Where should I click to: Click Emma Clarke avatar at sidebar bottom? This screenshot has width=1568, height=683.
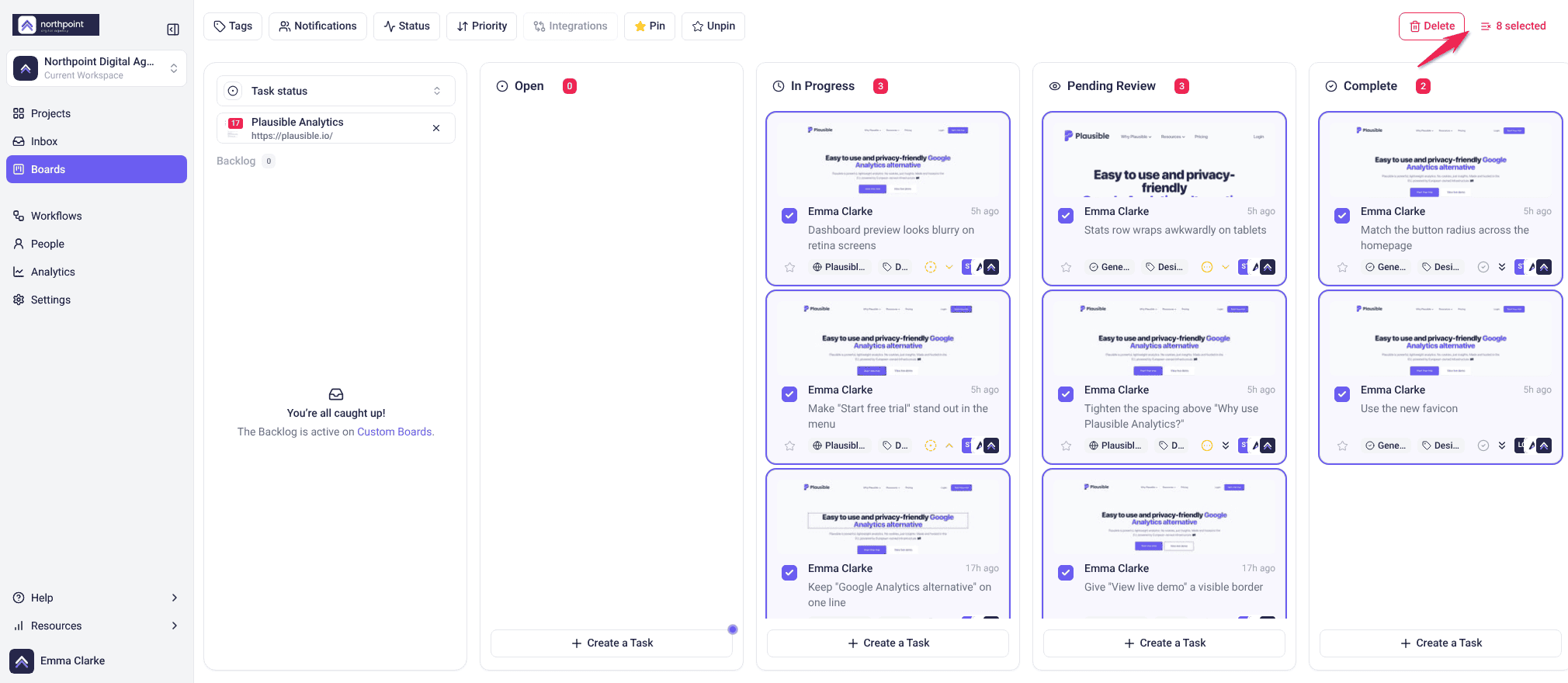point(22,660)
